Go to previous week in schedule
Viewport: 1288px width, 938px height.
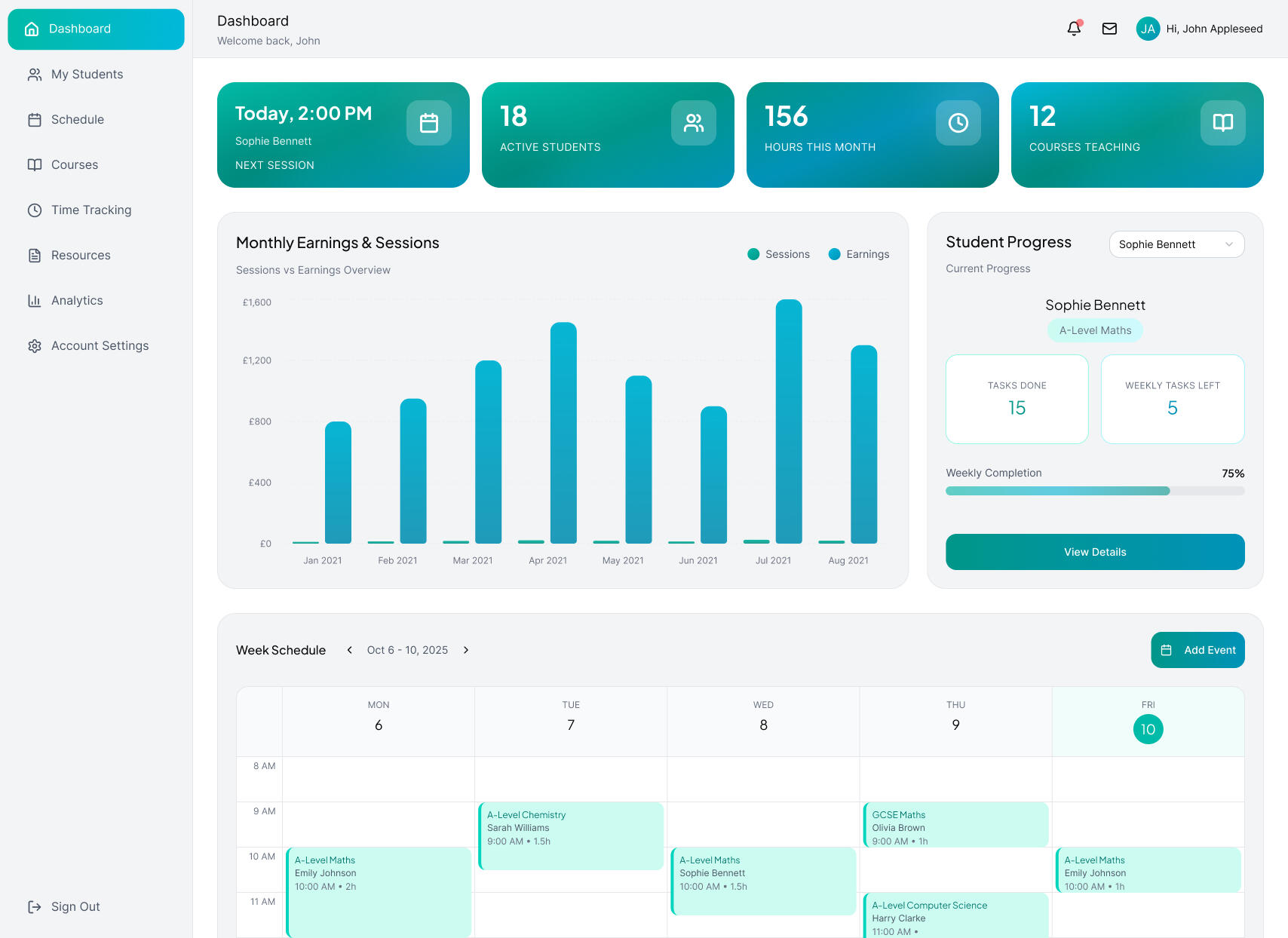(x=349, y=650)
